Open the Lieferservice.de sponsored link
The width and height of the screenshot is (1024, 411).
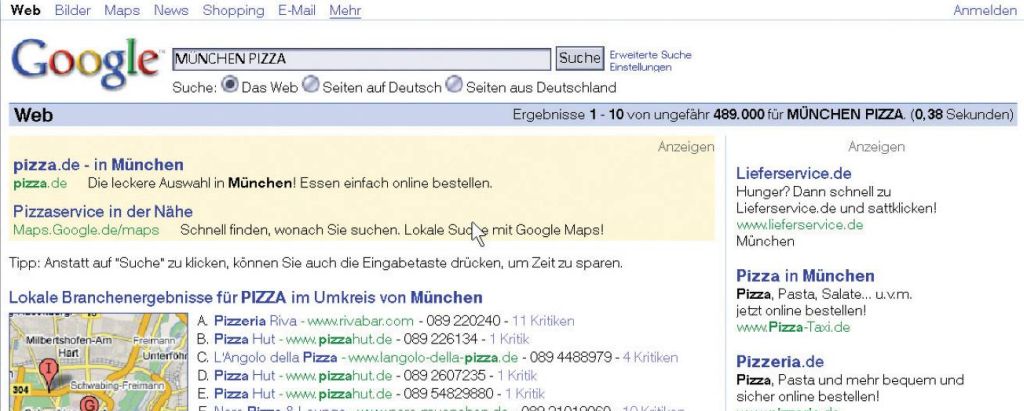pos(794,173)
